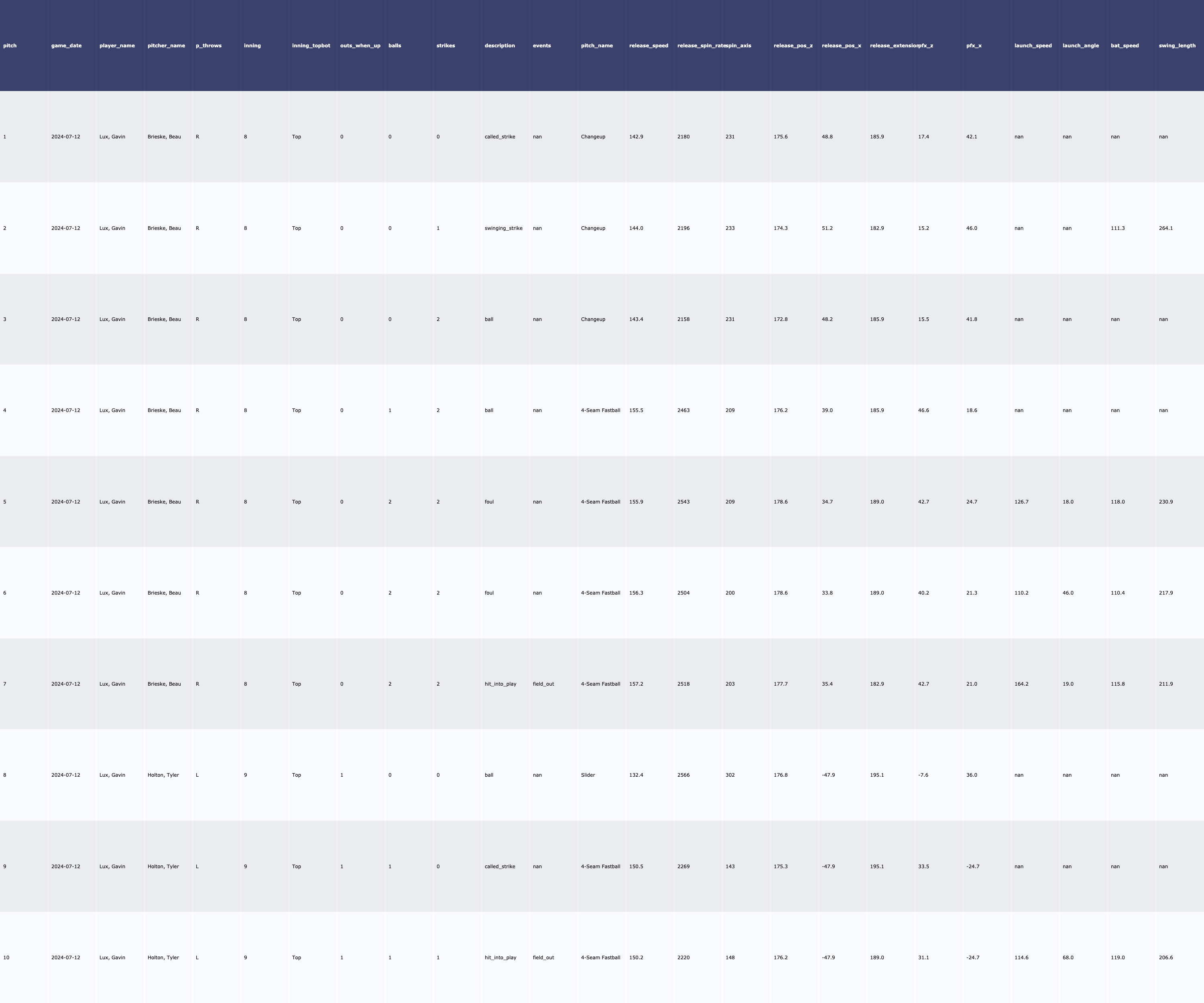Click the launch_angle column header
Viewport: 1204px width, 1003px height.
pos(1080,46)
